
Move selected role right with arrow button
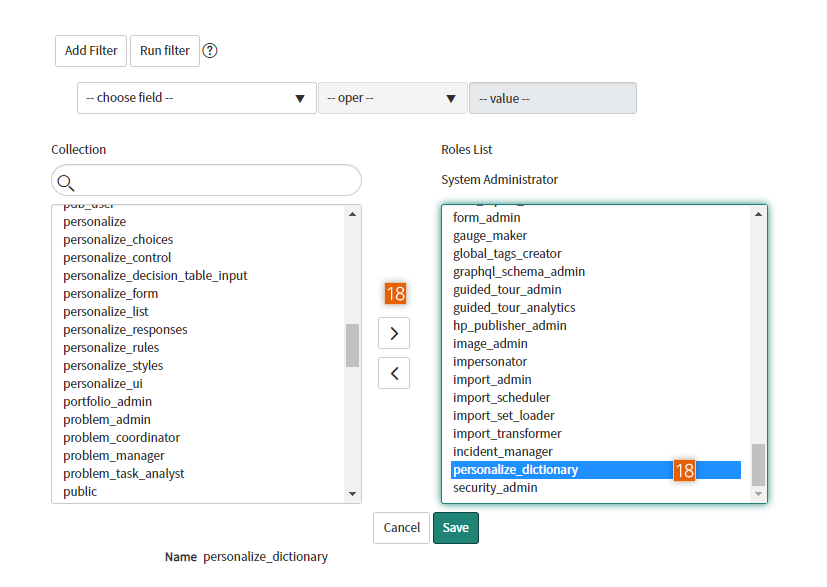point(394,333)
